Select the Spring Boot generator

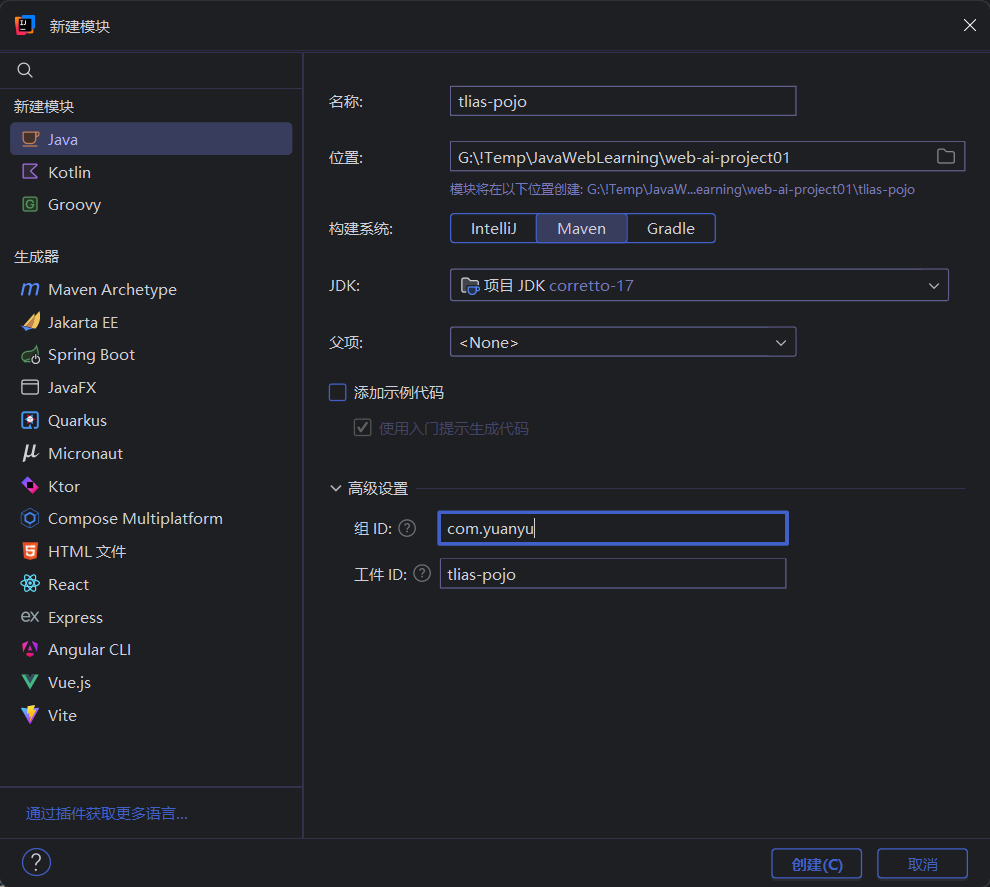tap(91, 355)
